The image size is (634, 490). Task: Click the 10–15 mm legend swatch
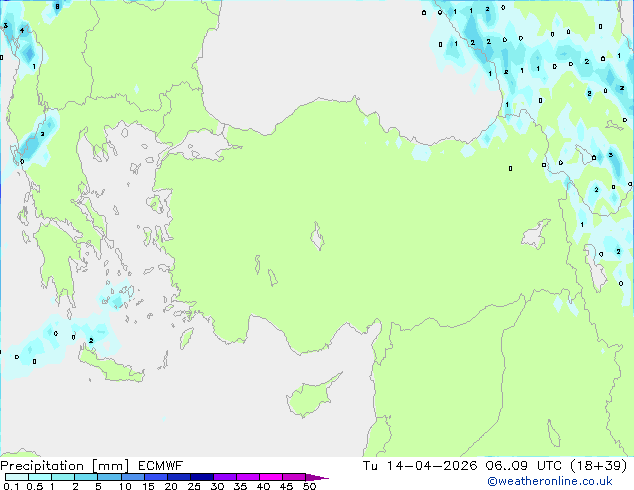click(132, 477)
